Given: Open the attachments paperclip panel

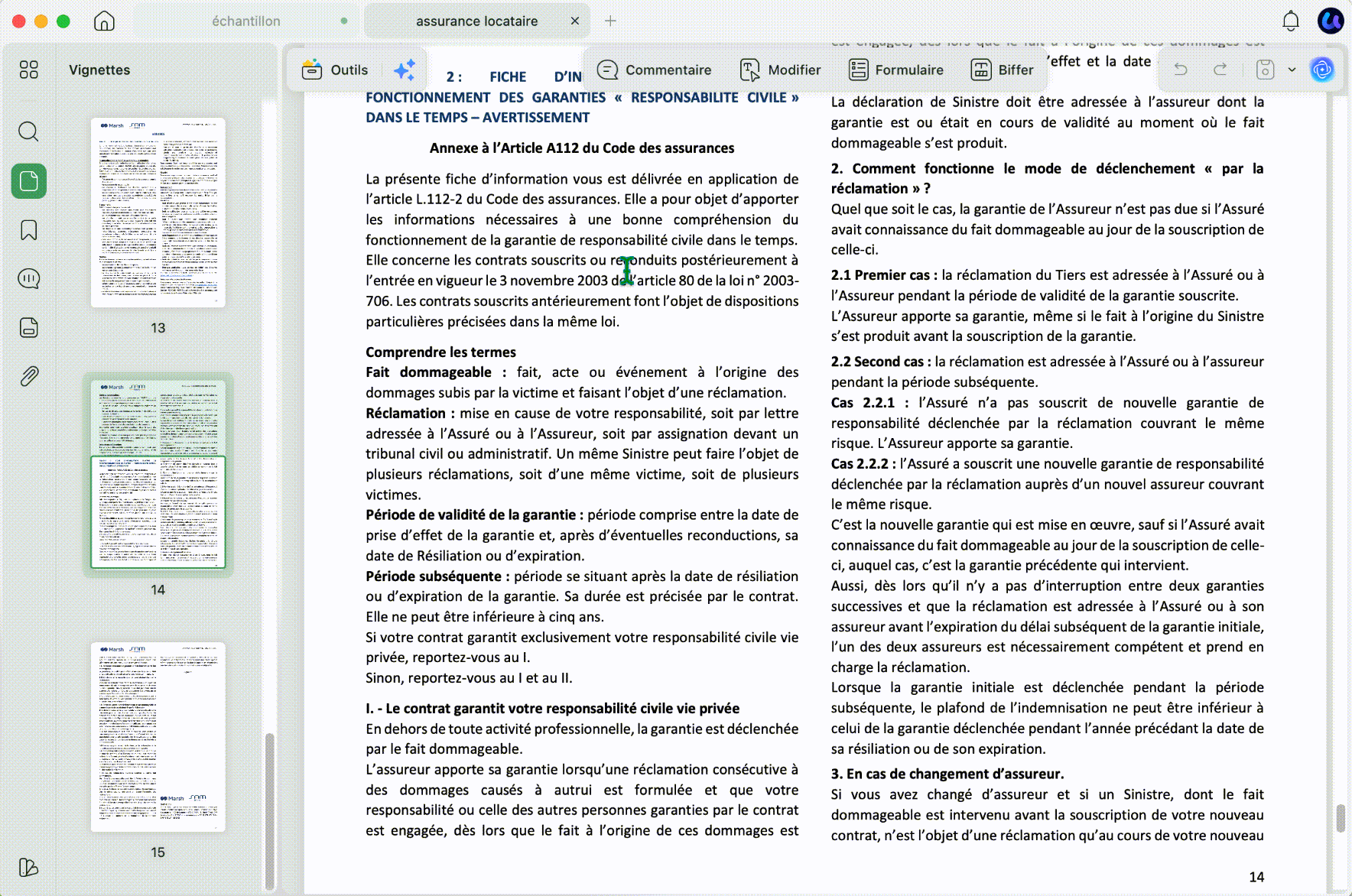Looking at the screenshot, I should pos(28,376).
